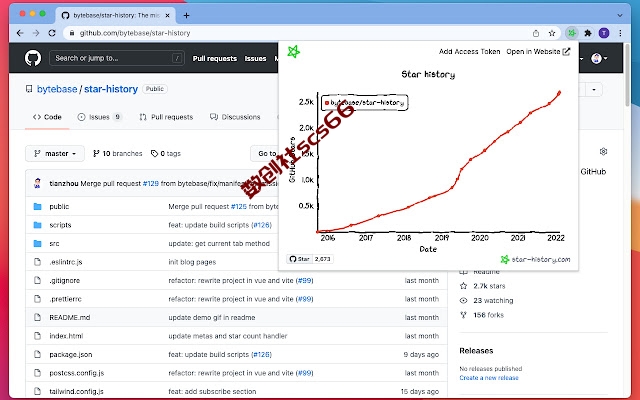The image size is (640, 400).
Task: Open GitHub user avatar menu
Action: point(599,58)
